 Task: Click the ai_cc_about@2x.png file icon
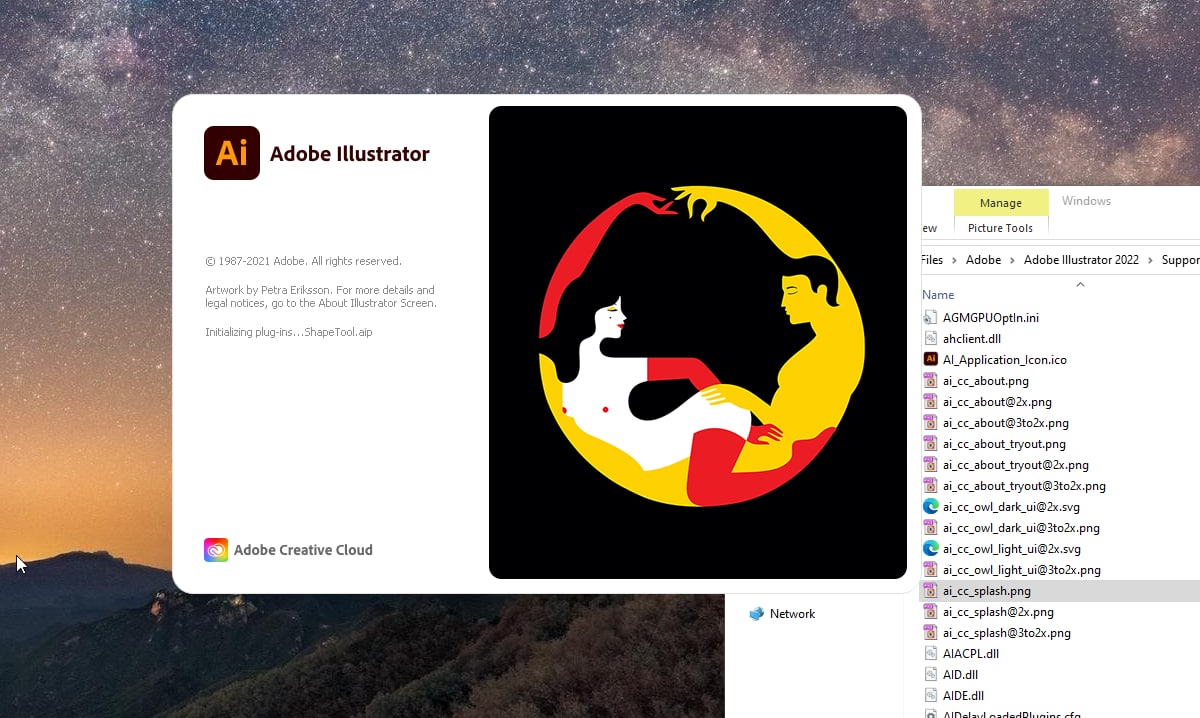pyautogui.click(x=930, y=402)
